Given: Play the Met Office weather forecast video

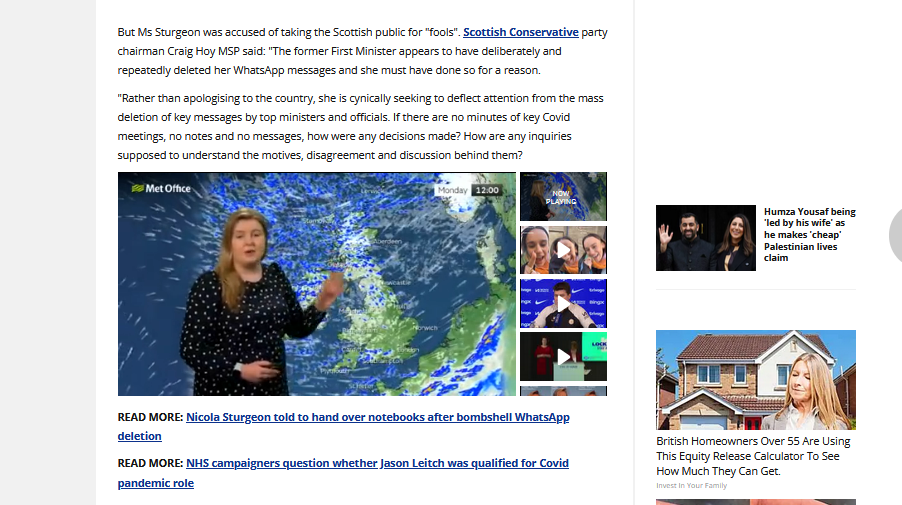Looking at the screenshot, I should [x=317, y=284].
